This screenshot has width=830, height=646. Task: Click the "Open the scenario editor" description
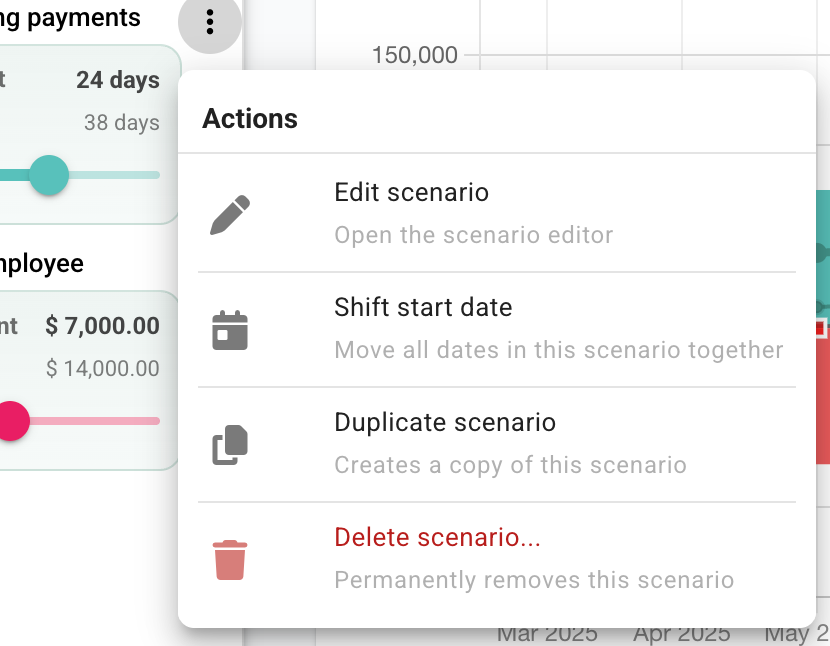tap(473, 235)
